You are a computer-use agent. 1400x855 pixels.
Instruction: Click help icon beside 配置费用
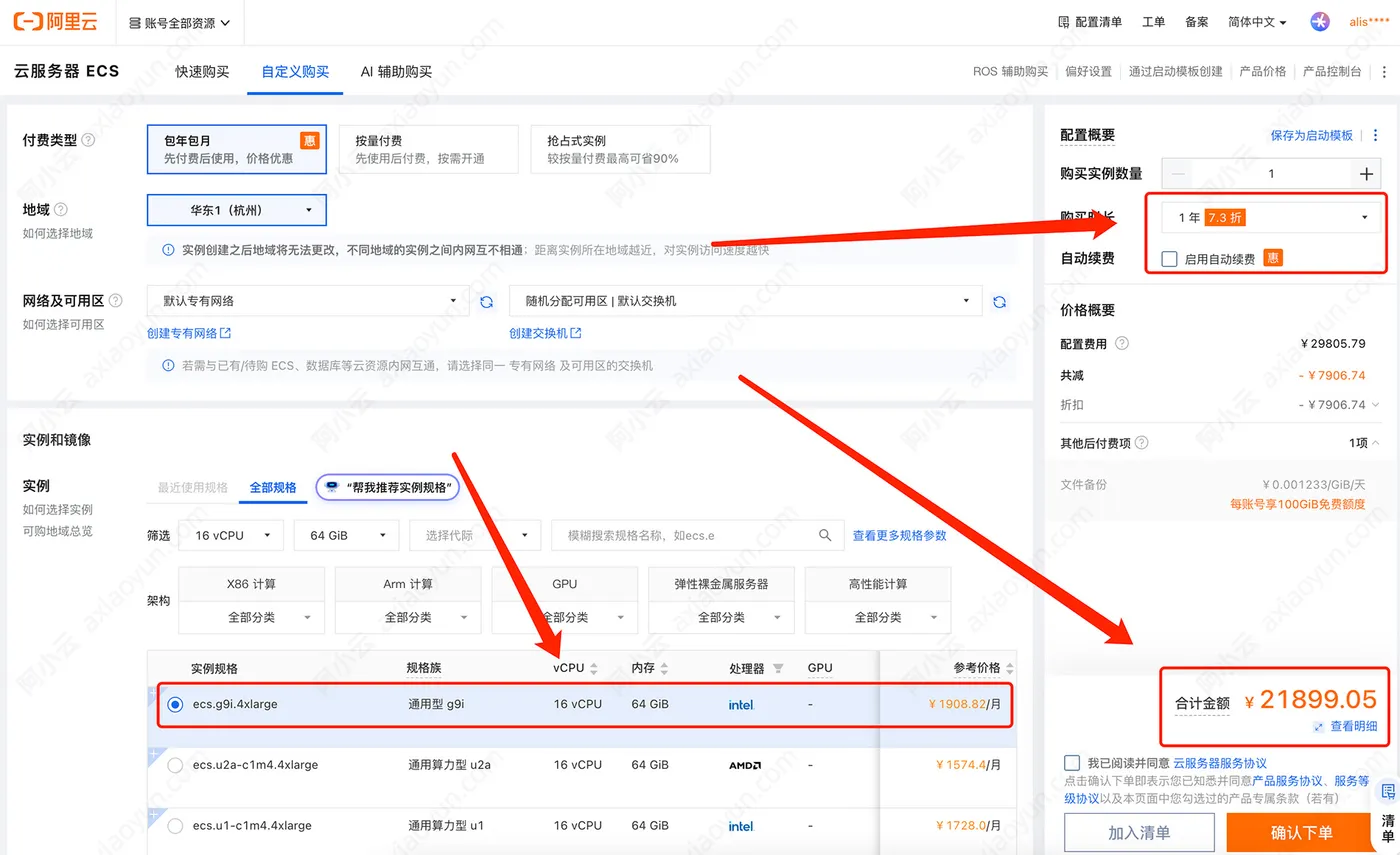click(1122, 343)
